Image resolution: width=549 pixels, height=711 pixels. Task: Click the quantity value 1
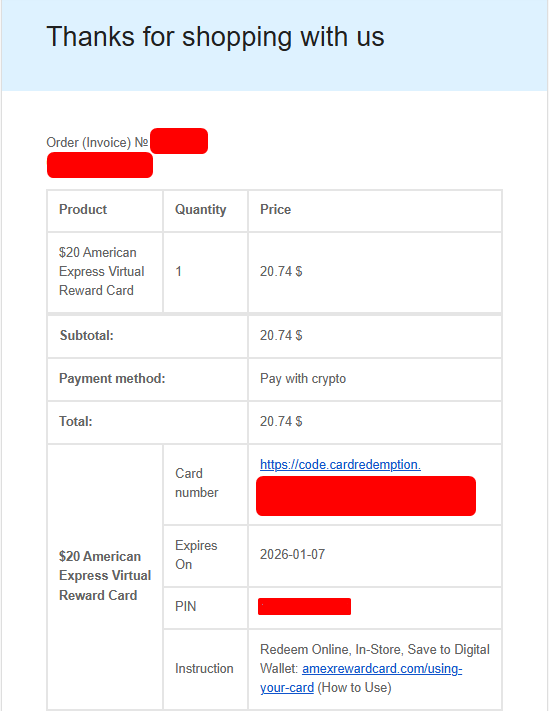(x=179, y=272)
